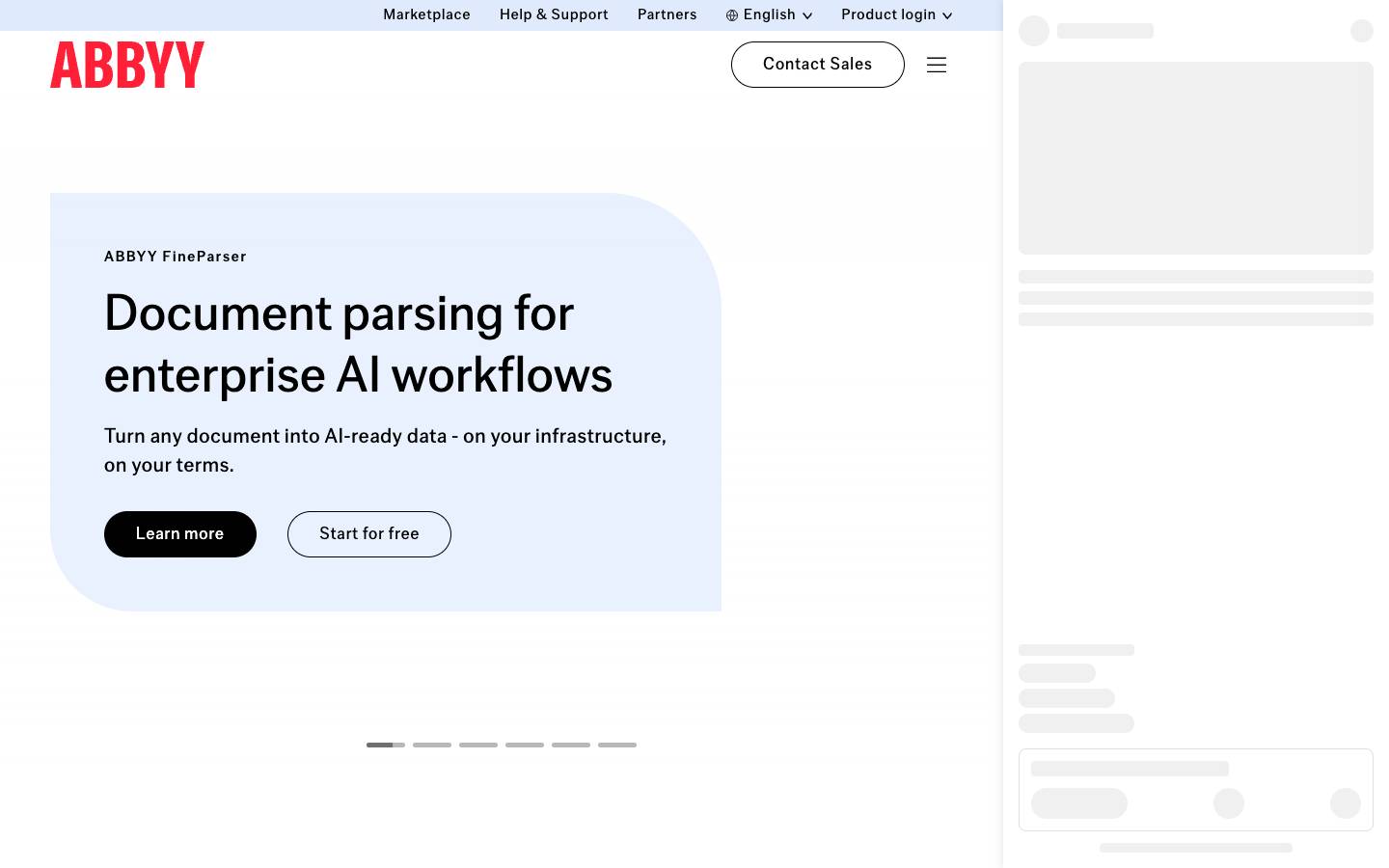Jump to the fourth carousel slide
This screenshot has width=1389, height=868.
tap(525, 745)
